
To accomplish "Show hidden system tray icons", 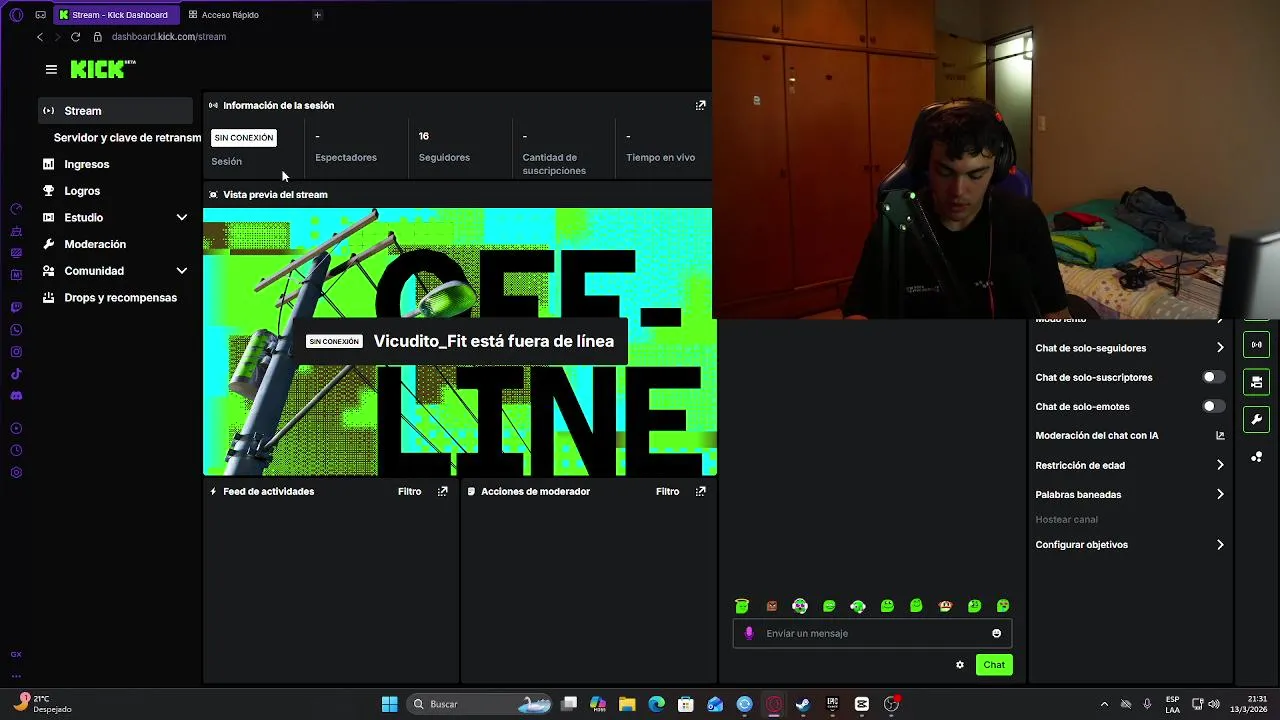I will tap(1104, 704).
